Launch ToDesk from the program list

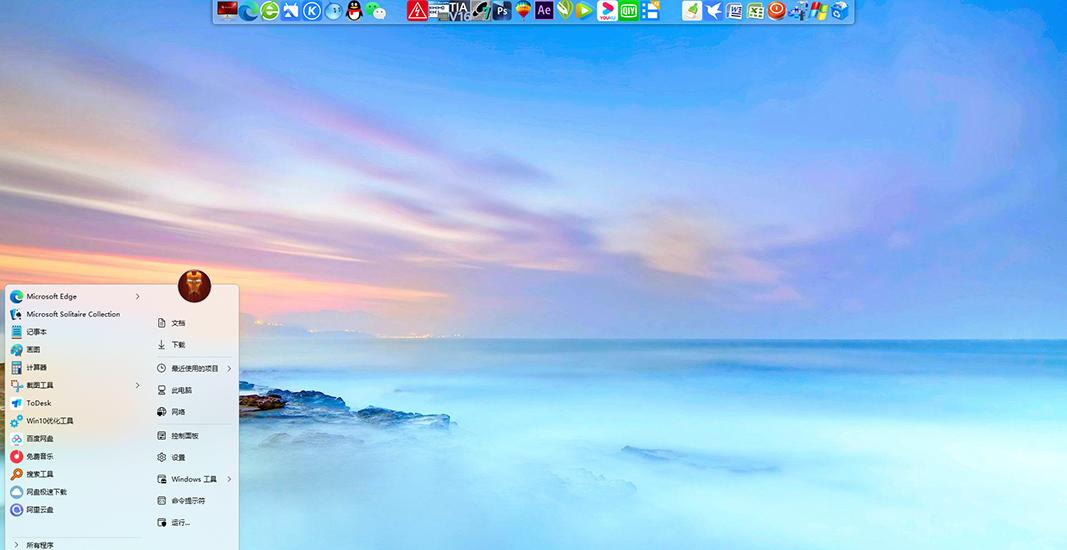[x=38, y=403]
